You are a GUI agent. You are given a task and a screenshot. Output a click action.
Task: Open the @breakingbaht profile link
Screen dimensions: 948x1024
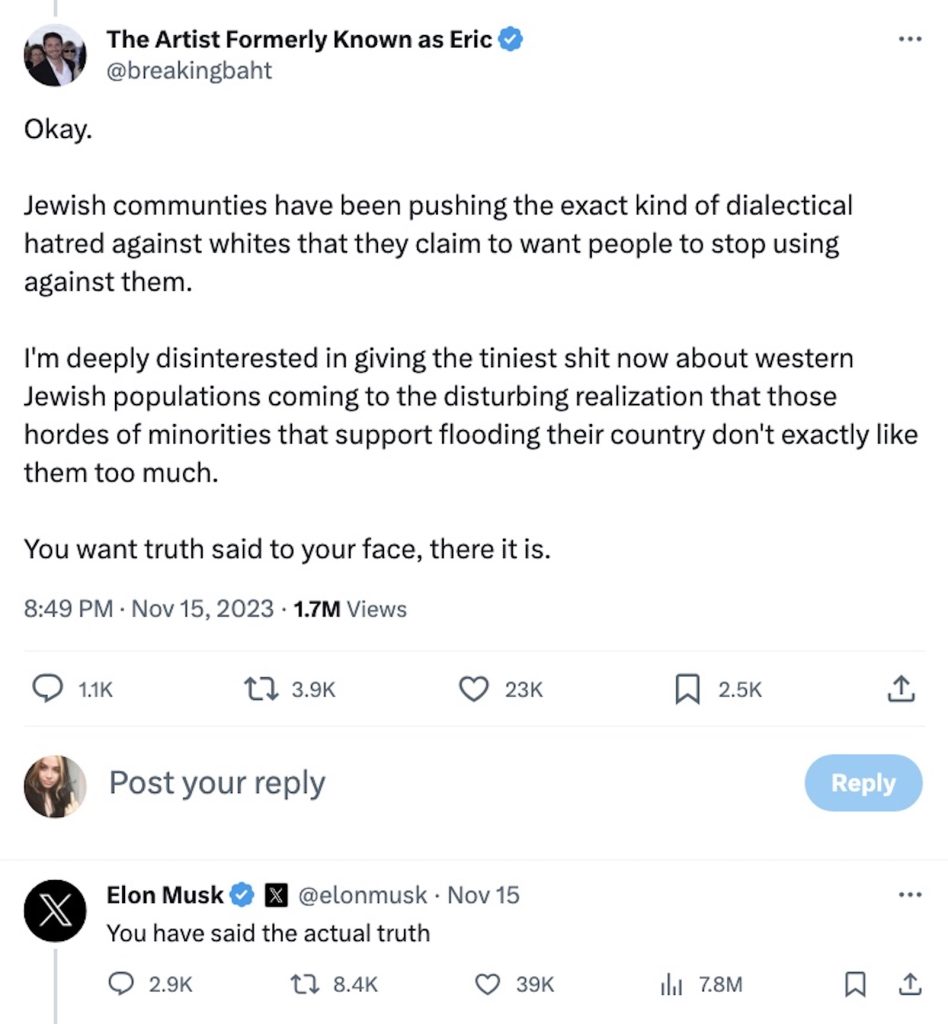[x=190, y=70]
